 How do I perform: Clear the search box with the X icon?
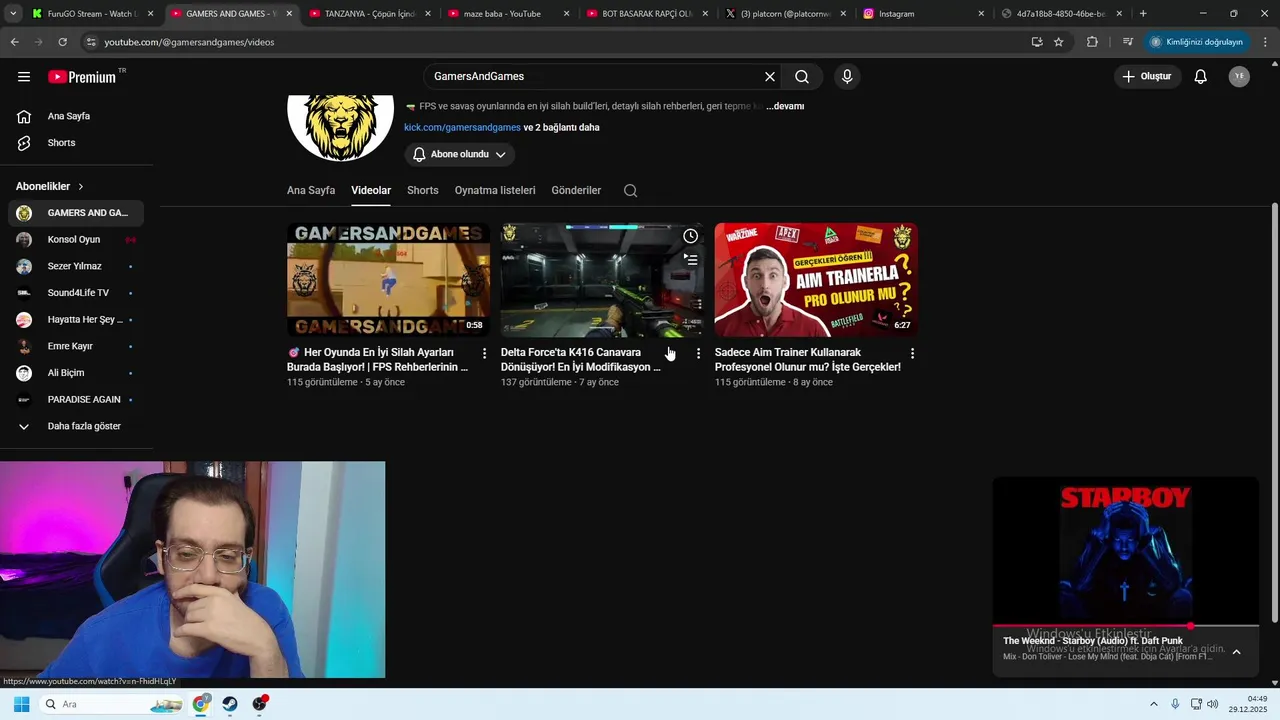pyautogui.click(x=770, y=77)
